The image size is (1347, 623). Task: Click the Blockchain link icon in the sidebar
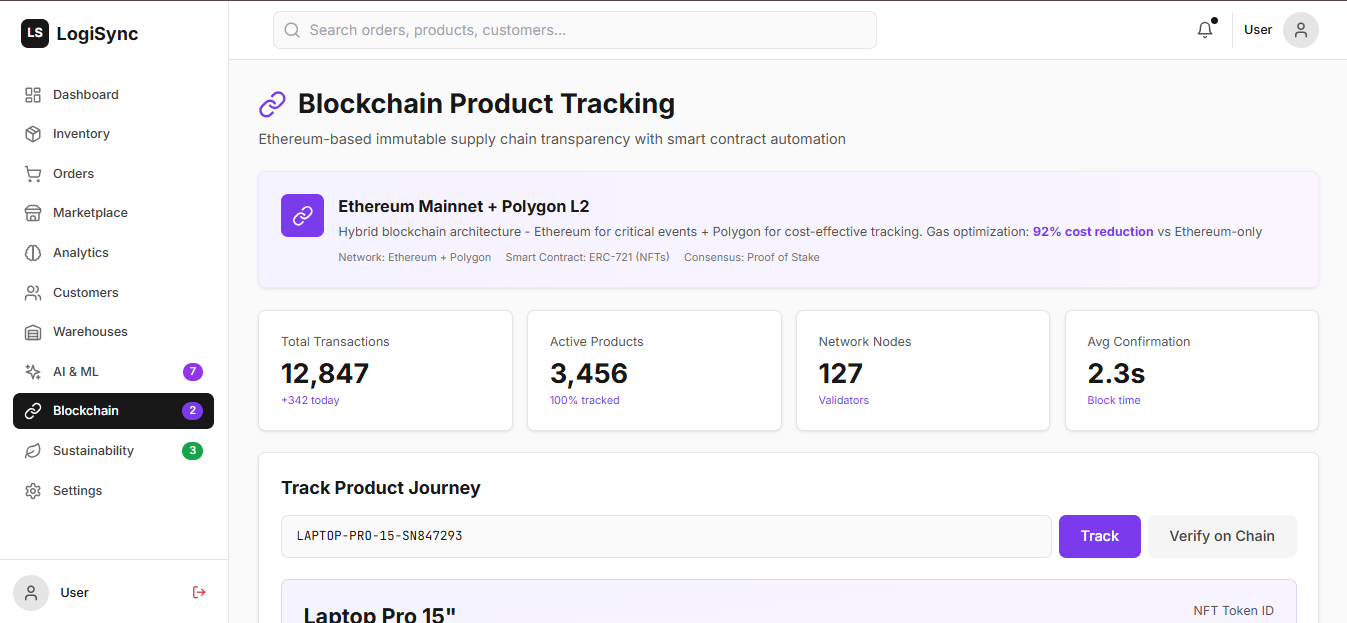(33, 411)
